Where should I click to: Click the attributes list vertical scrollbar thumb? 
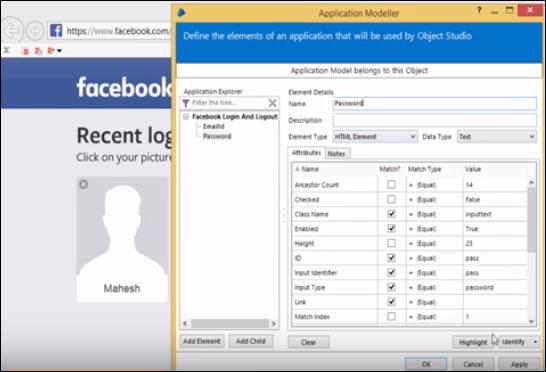coord(531,219)
